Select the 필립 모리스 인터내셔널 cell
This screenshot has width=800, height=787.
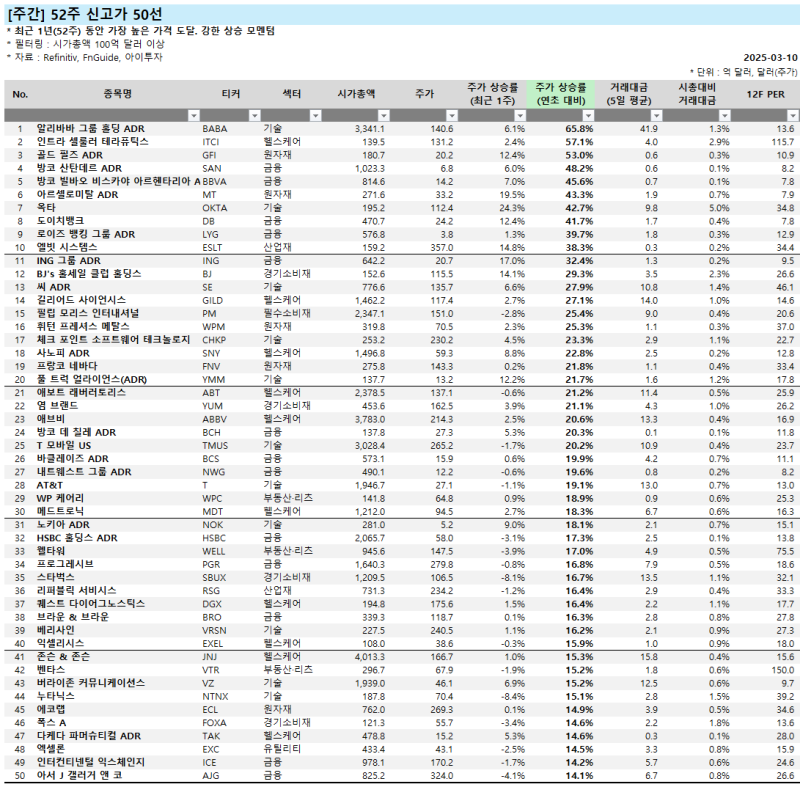click(x=88, y=313)
